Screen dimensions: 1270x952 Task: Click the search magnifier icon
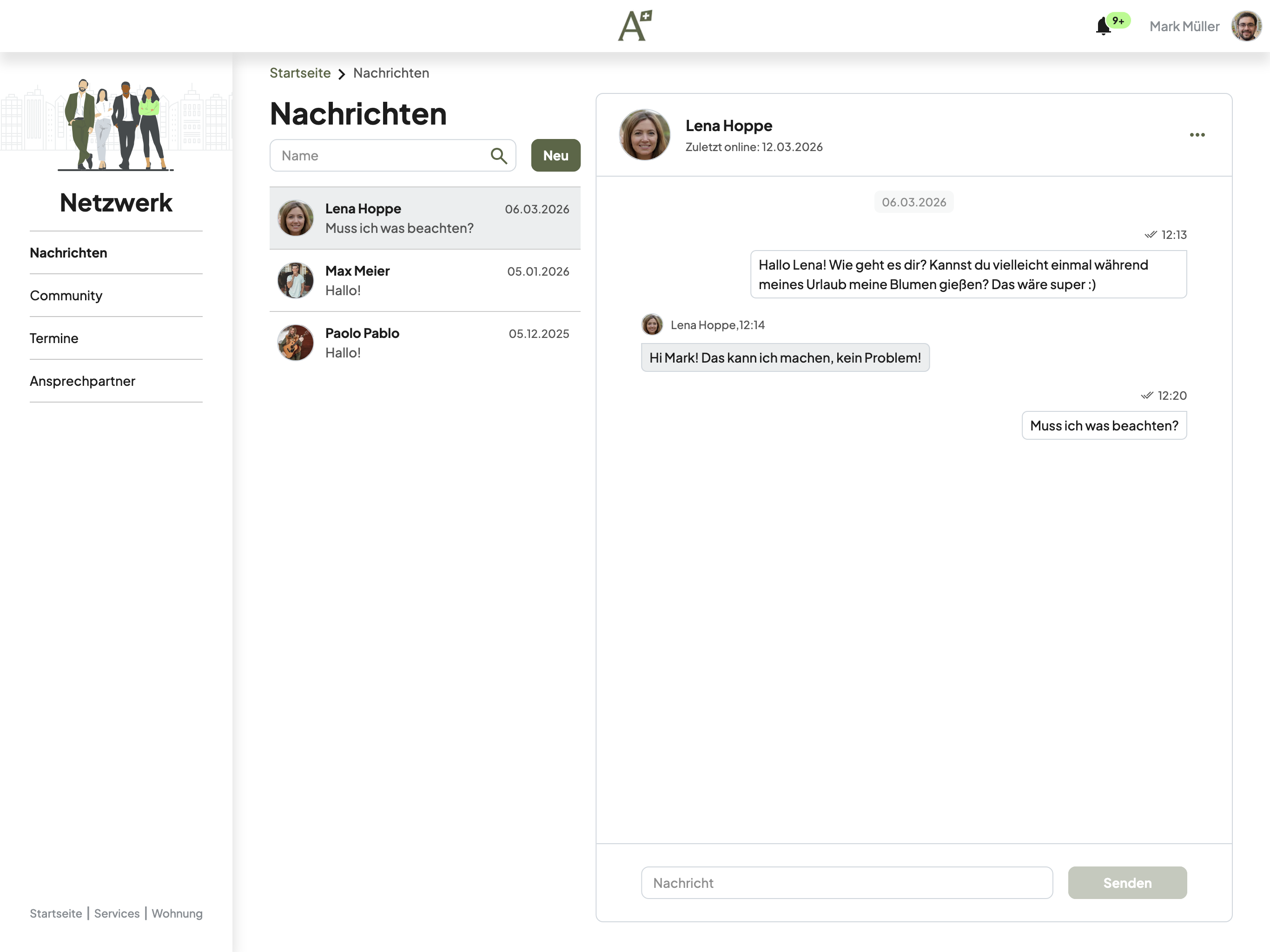[499, 156]
